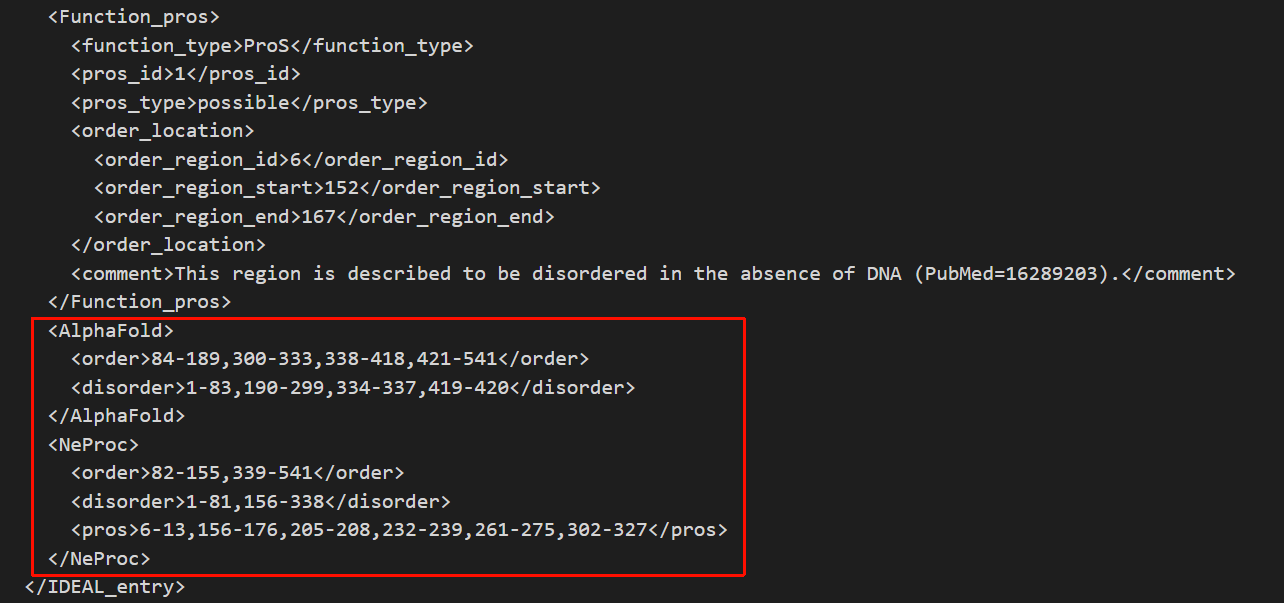The height and width of the screenshot is (603, 1284).
Task: Click the NeProc pros ranges line
Action: tap(399, 530)
